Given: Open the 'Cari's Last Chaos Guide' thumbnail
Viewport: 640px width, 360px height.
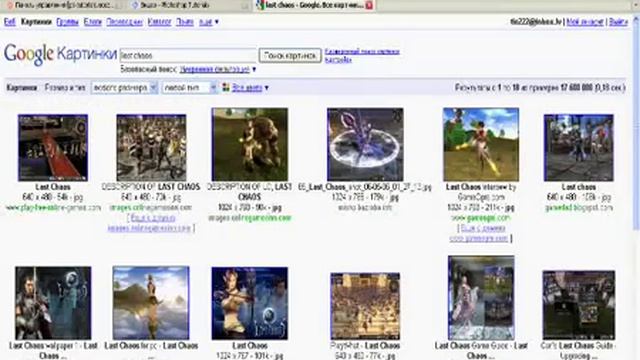Looking at the screenshot, I should point(578,305).
